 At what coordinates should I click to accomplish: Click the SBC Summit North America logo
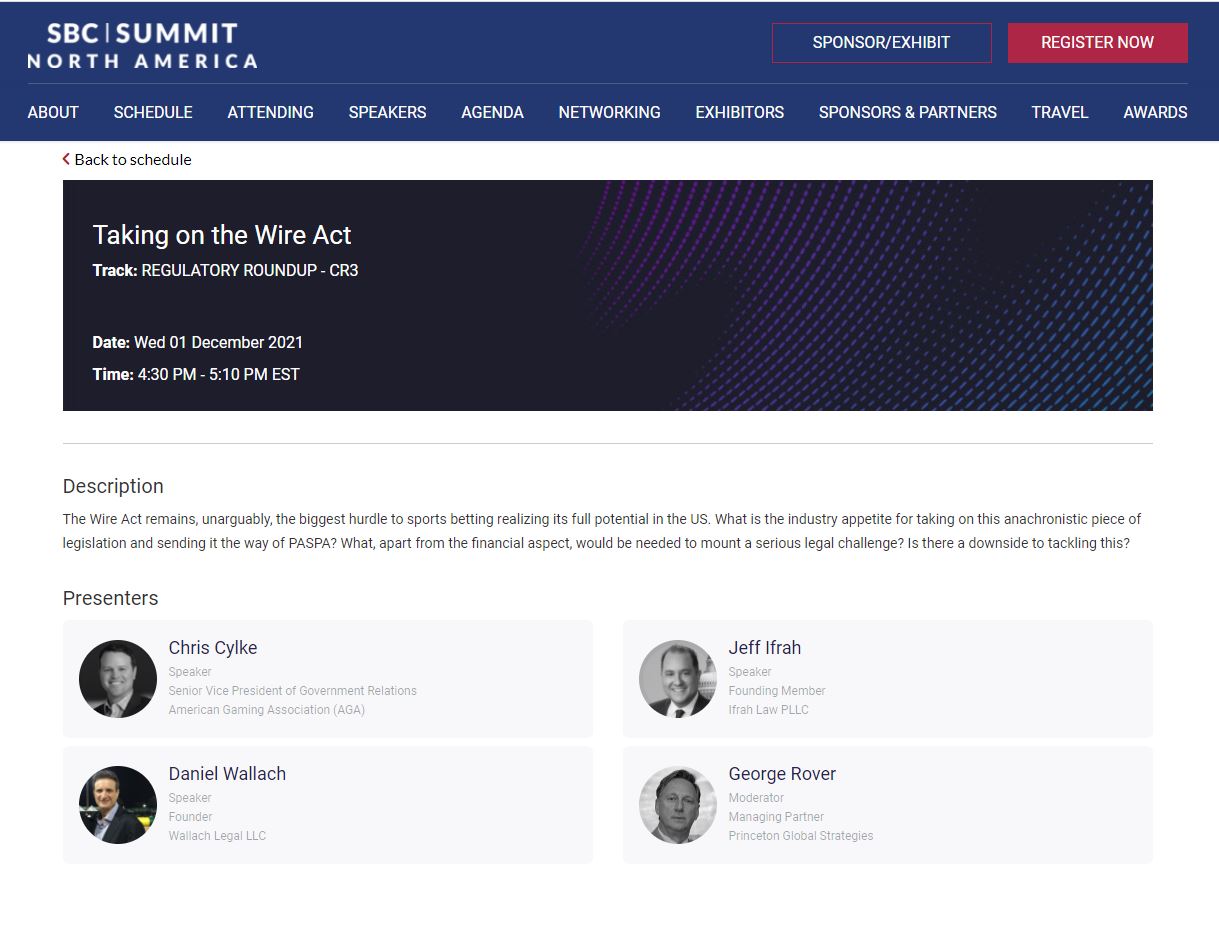[142, 45]
